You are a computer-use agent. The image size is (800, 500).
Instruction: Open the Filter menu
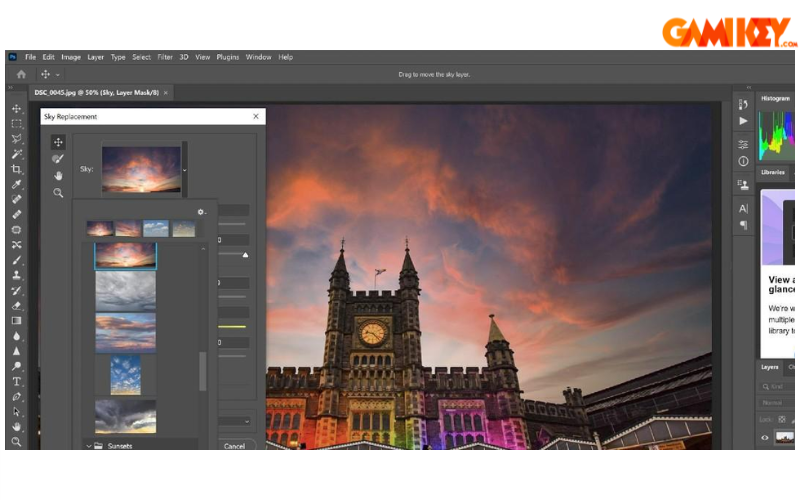(x=165, y=57)
